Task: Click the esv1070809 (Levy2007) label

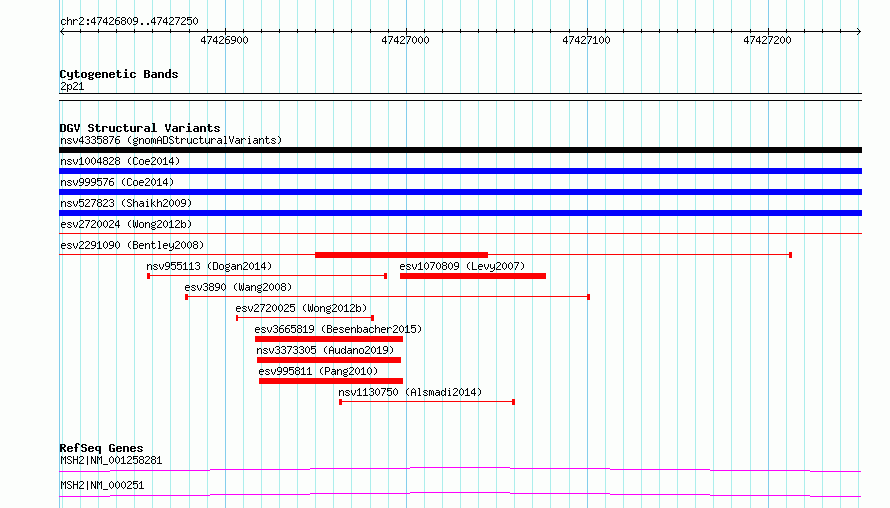Action: point(462,266)
